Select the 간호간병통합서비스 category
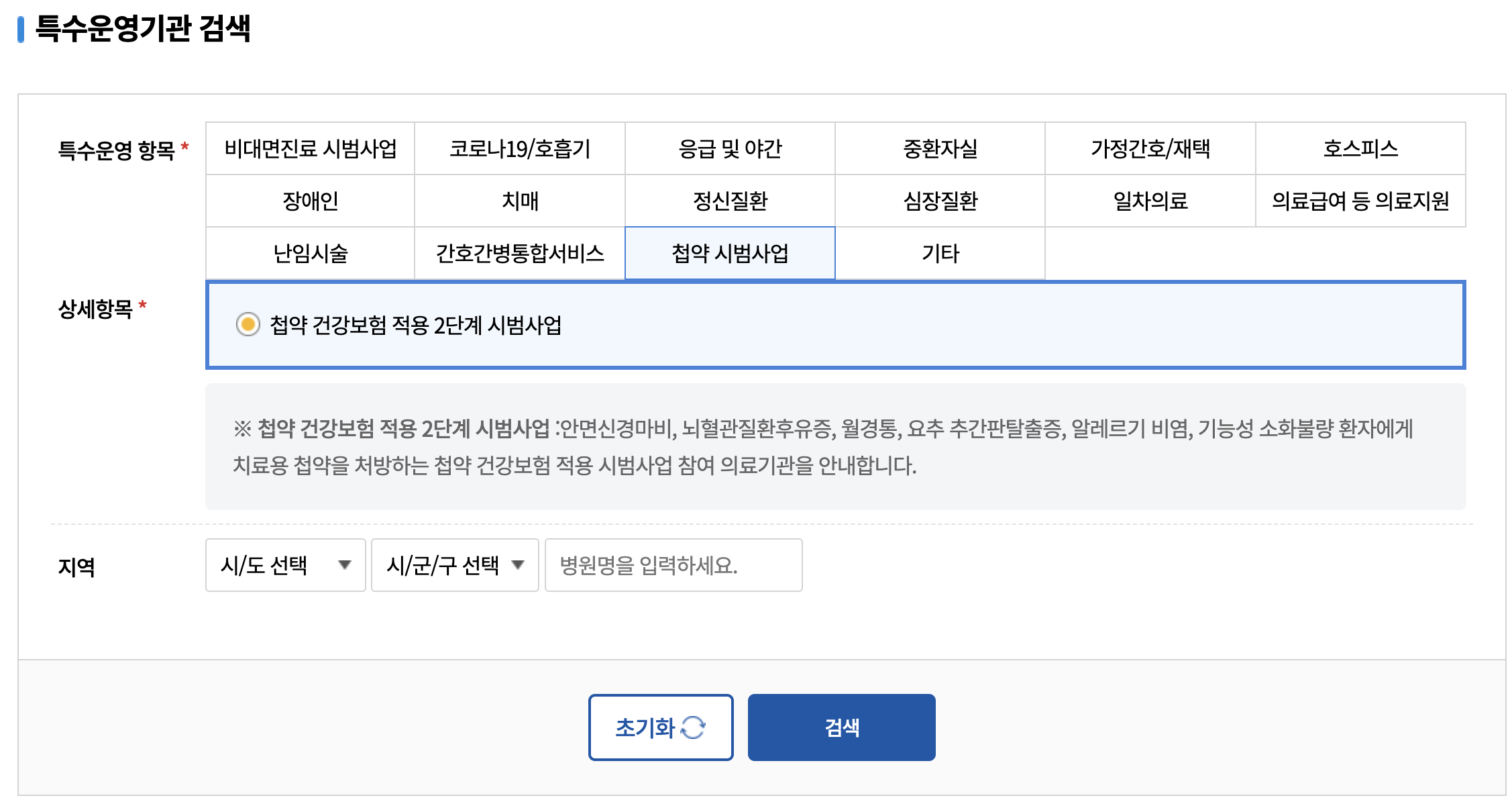This screenshot has height=804, width=1512. pos(521,253)
